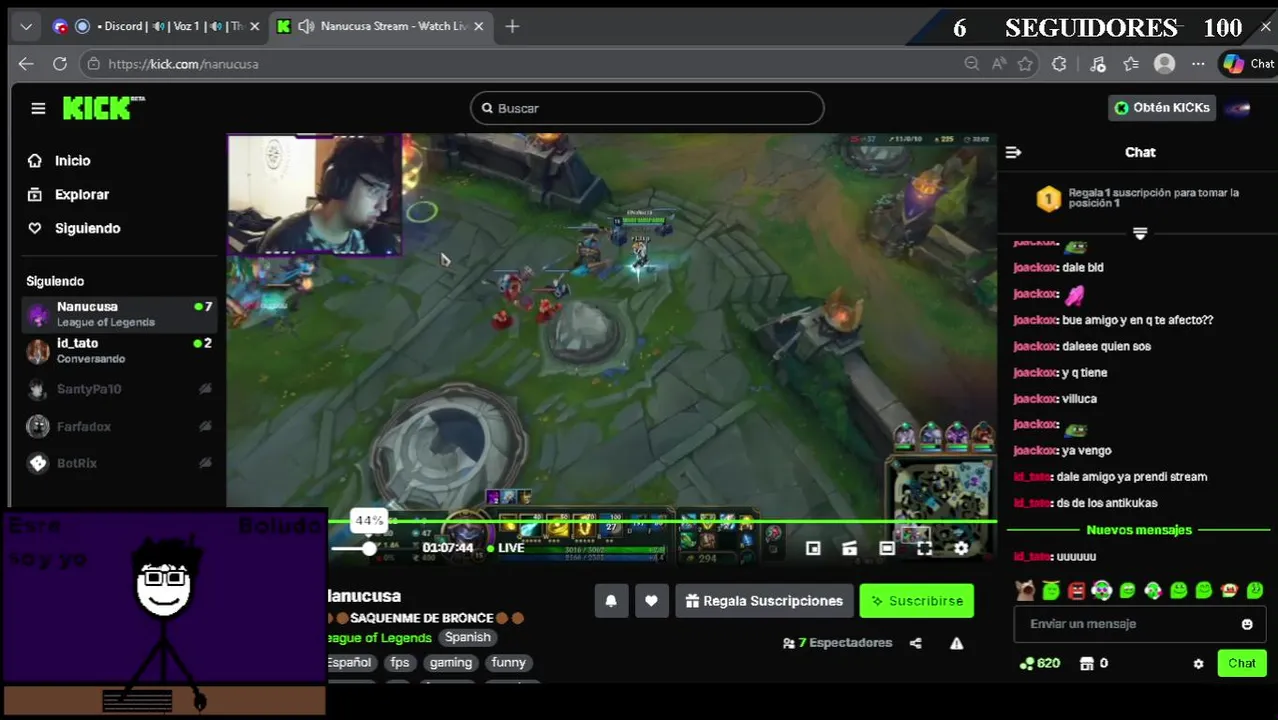Viewport: 1278px width, 720px height.
Task: Focus the Buscar search field
Action: (647, 108)
